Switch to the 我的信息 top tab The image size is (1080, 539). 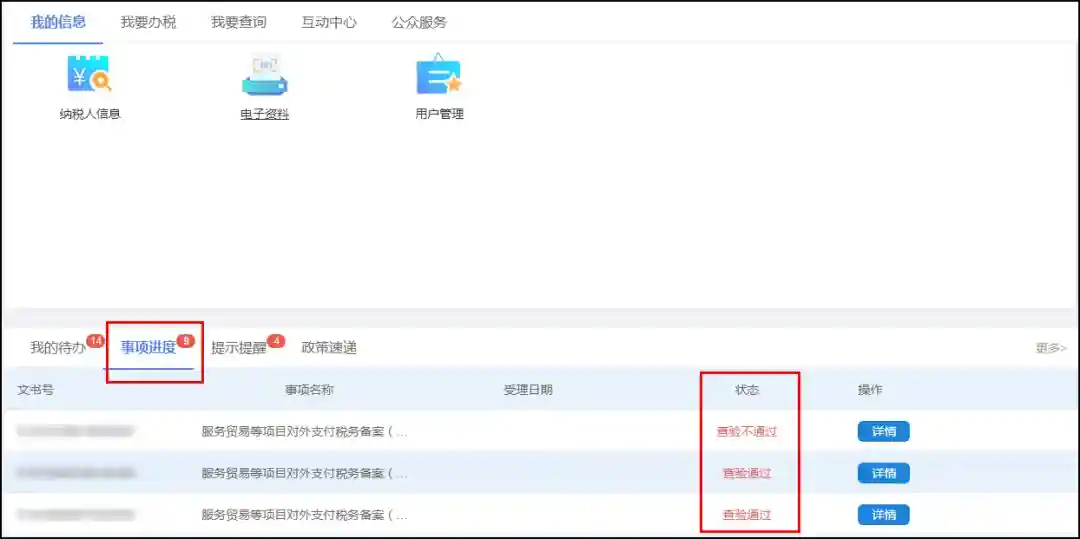tap(58, 22)
